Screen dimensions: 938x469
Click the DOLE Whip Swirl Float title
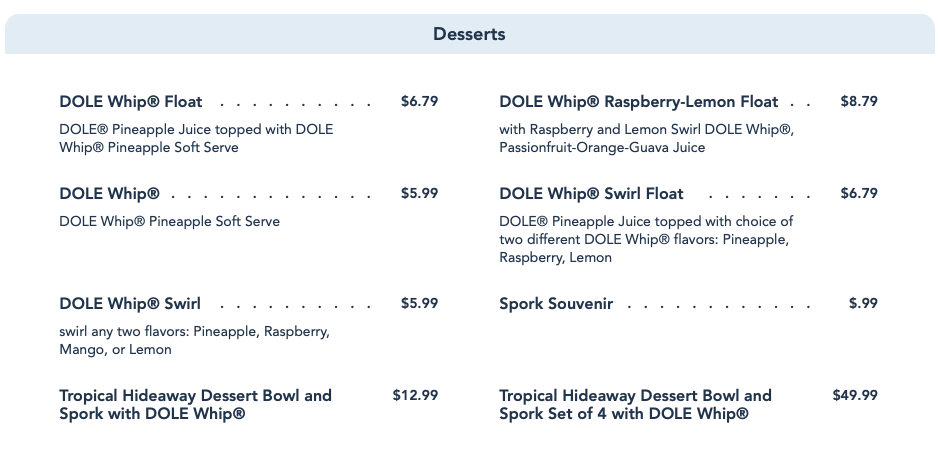coord(591,193)
